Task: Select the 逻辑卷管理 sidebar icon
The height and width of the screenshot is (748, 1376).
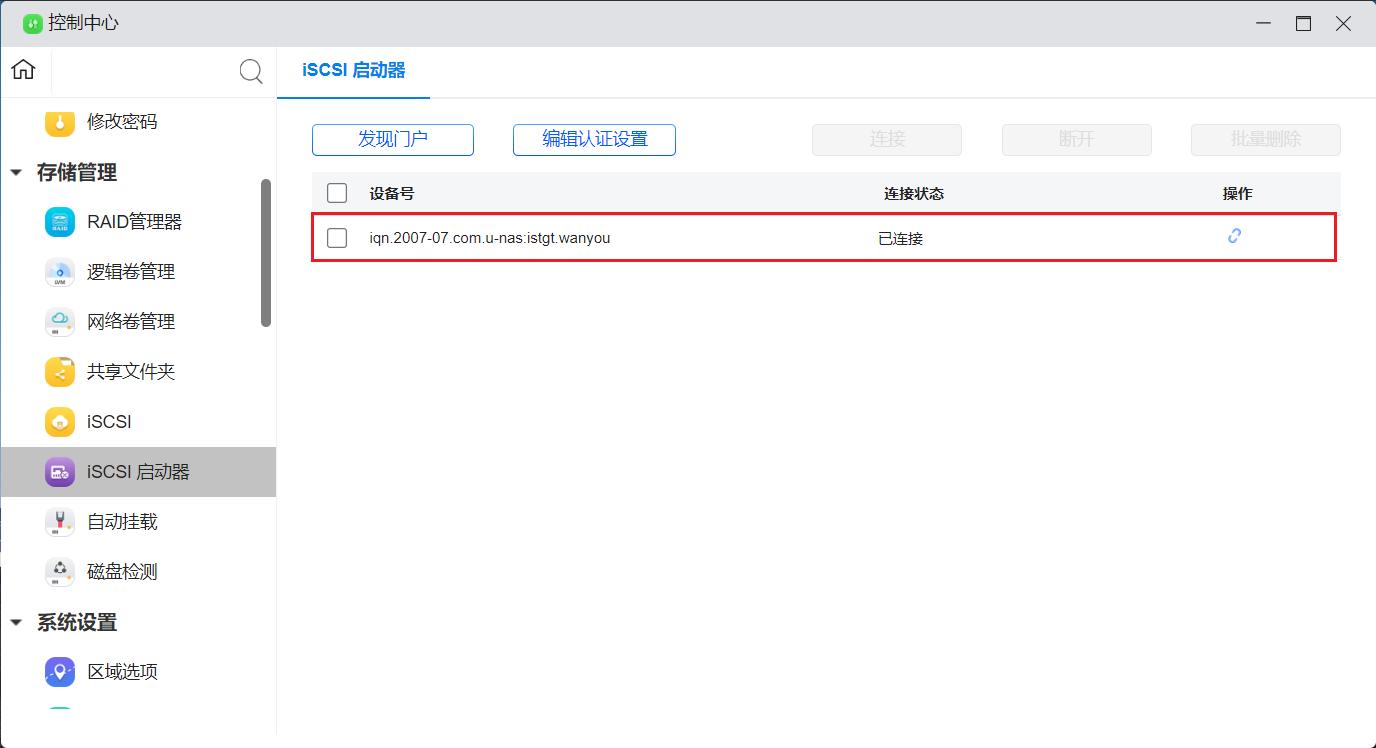Action: coord(59,271)
